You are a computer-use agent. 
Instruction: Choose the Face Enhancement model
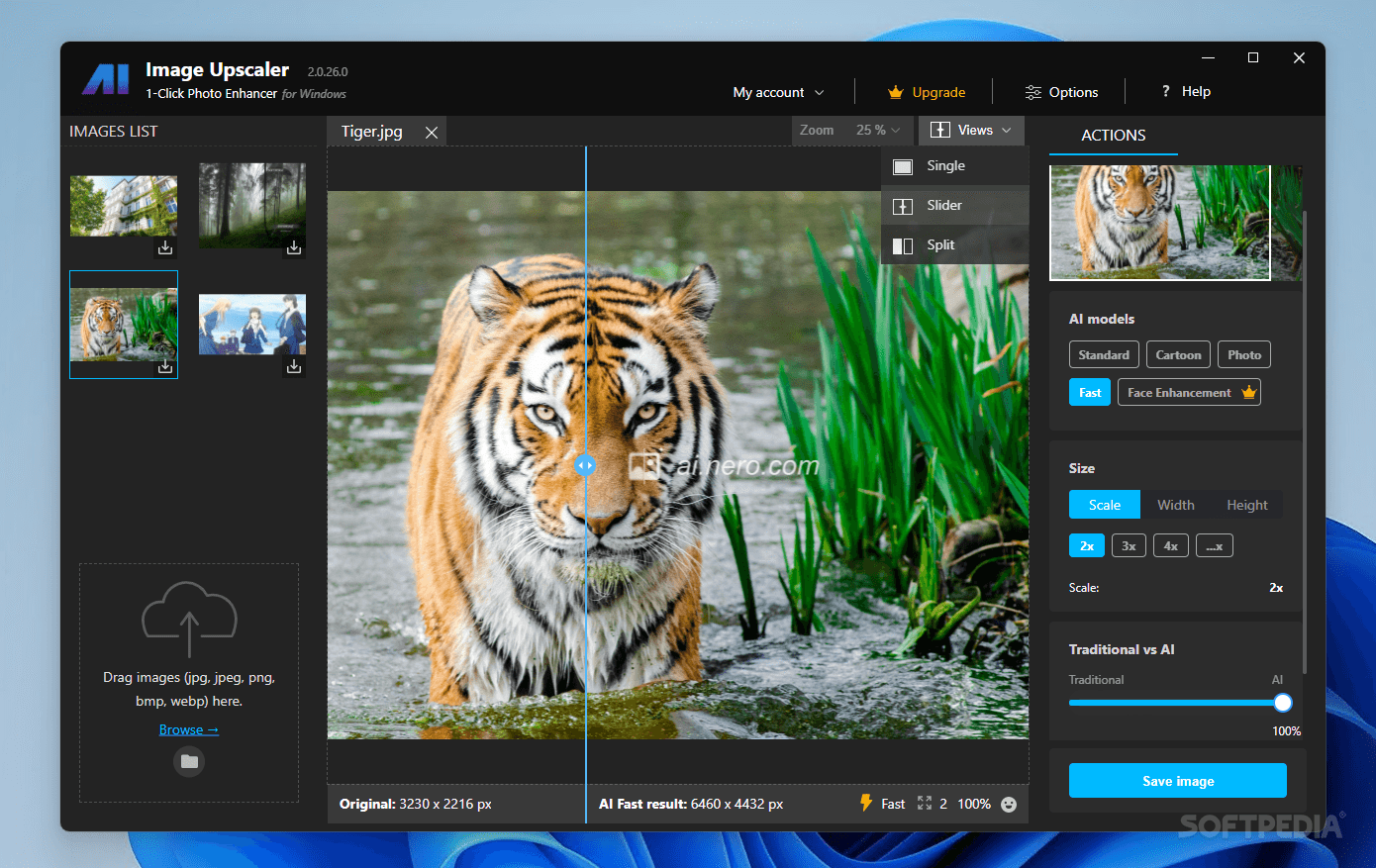pyautogui.click(x=1189, y=392)
